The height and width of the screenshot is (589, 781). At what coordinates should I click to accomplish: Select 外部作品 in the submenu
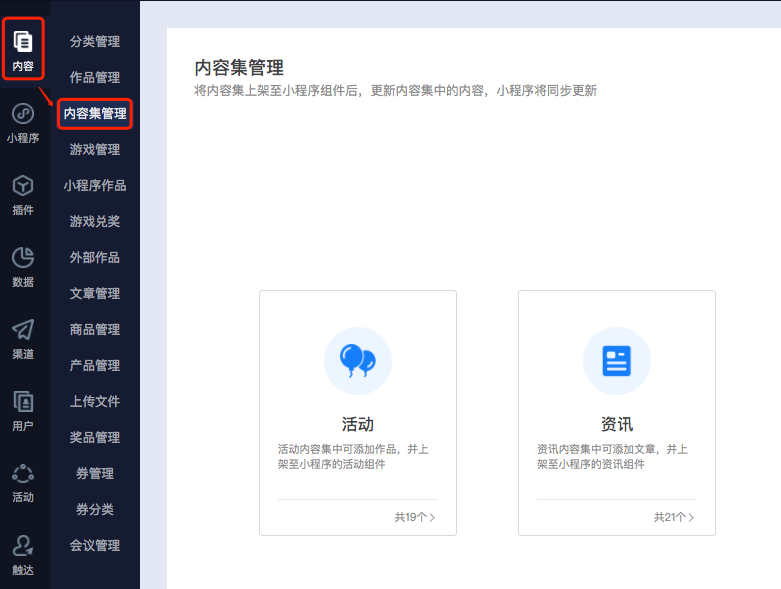pos(95,257)
